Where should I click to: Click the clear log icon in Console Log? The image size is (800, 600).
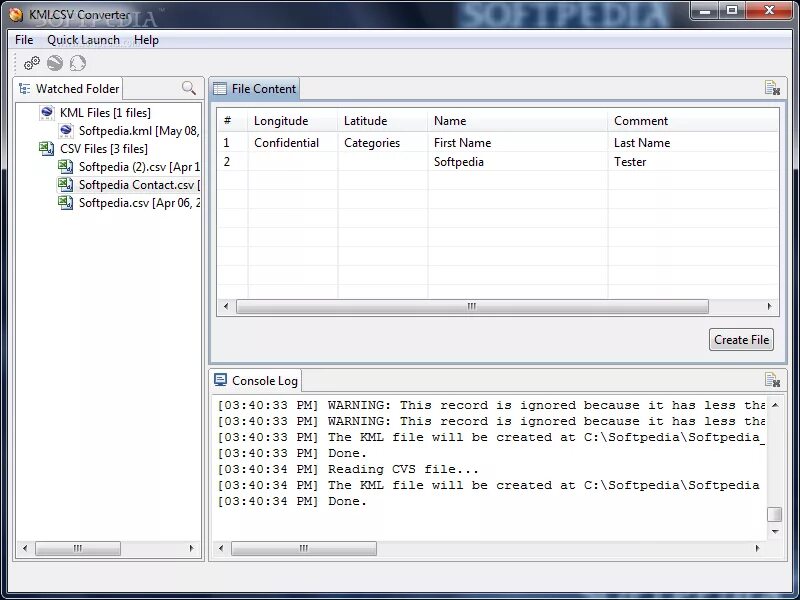click(x=772, y=380)
